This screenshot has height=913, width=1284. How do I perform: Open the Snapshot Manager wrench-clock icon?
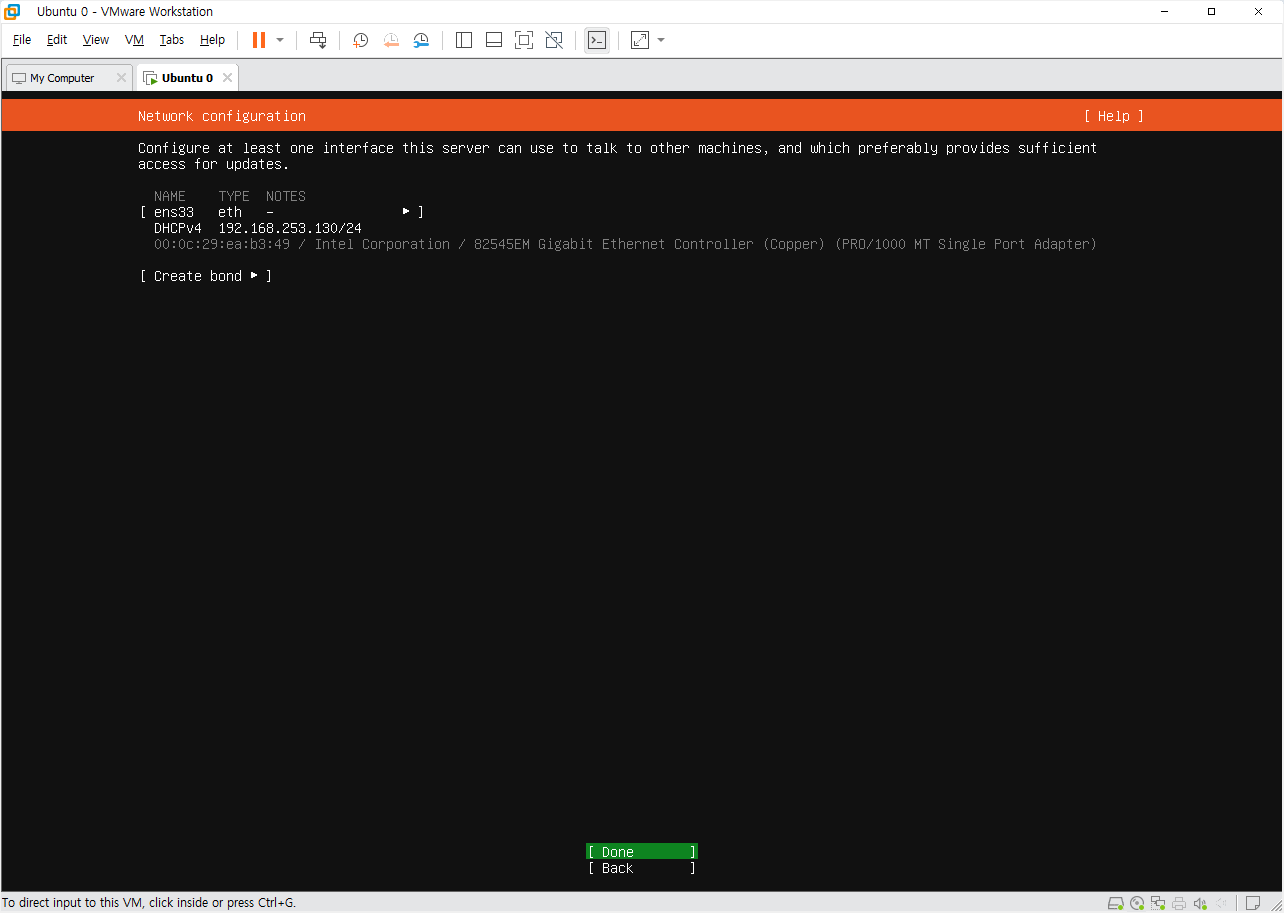421,40
